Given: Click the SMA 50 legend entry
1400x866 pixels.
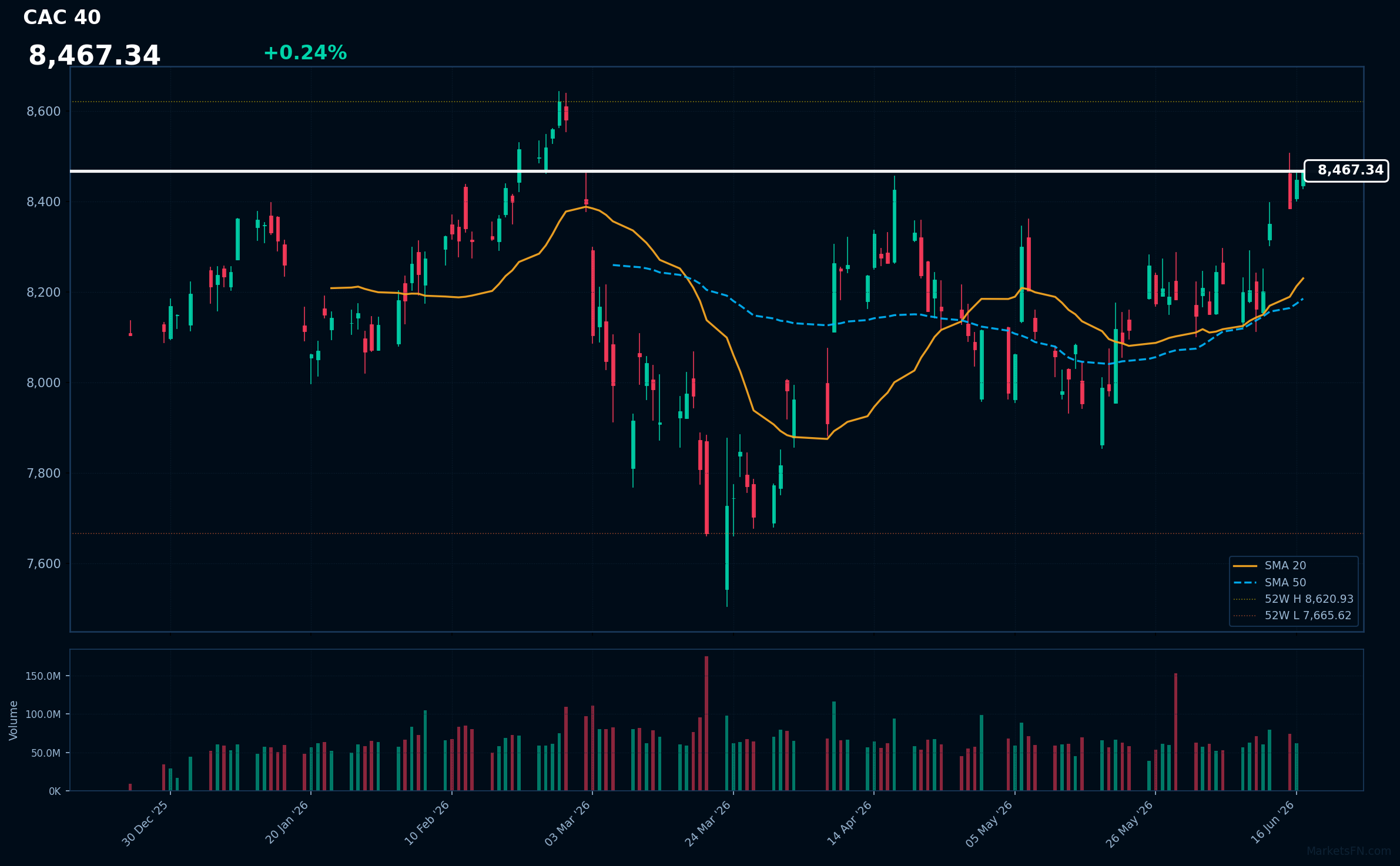Looking at the screenshot, I should pyautogui.click(x=1270, y=583).
